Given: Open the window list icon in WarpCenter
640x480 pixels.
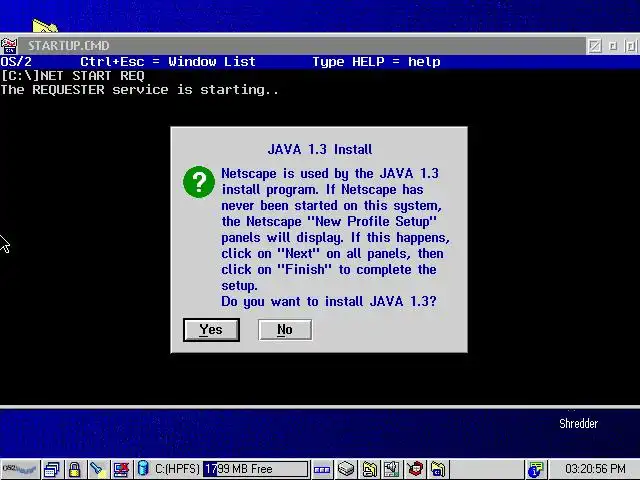Looking at the screenshot, I should pyautogui.click(x=52, y=469).
